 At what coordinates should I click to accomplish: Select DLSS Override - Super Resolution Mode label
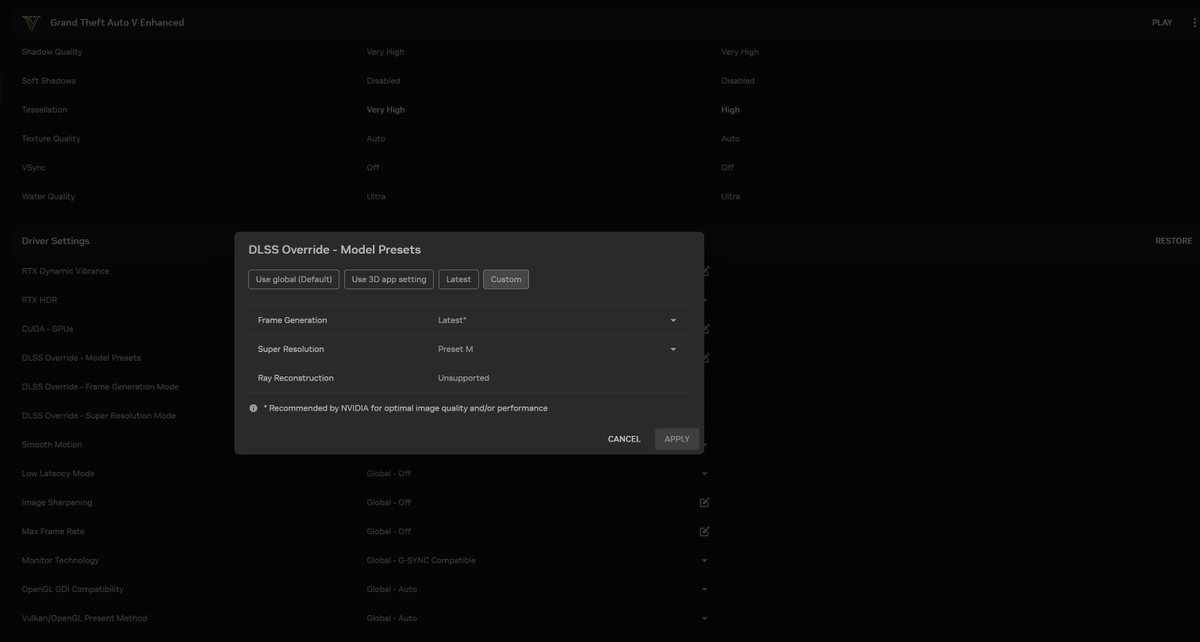point(99,415)
